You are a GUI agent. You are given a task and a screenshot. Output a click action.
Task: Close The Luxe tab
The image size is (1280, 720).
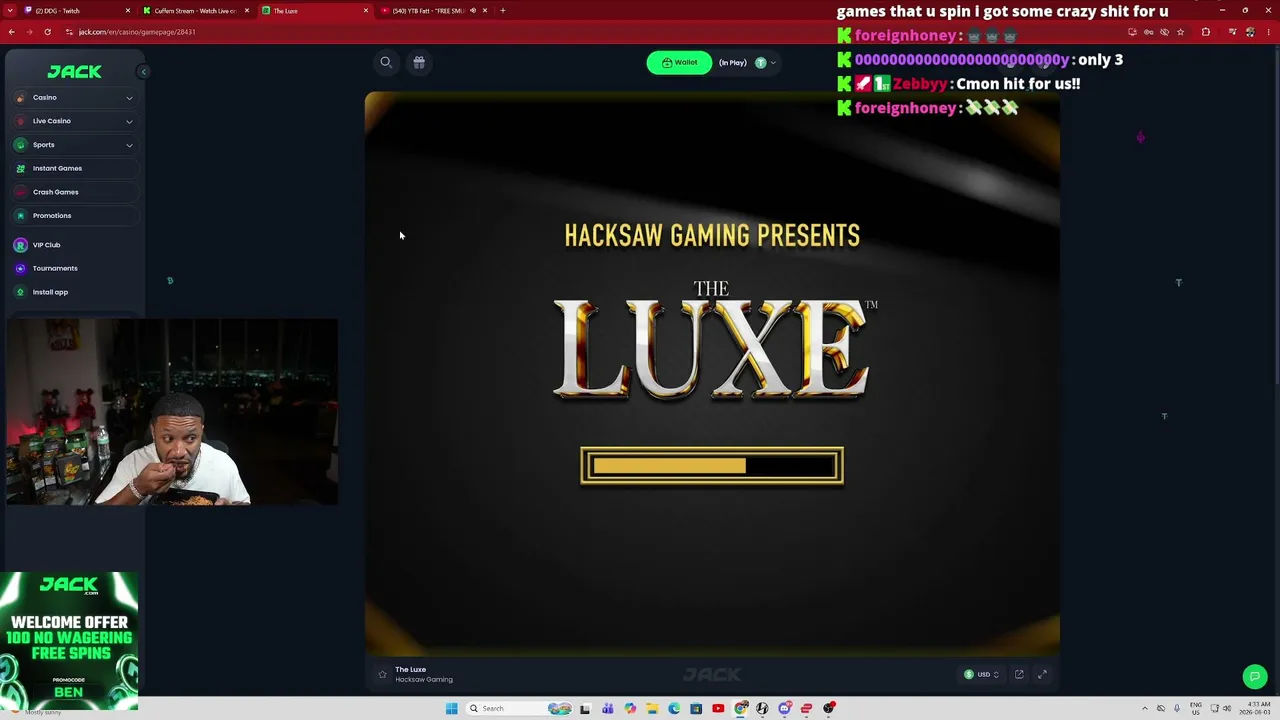(366, 11)
